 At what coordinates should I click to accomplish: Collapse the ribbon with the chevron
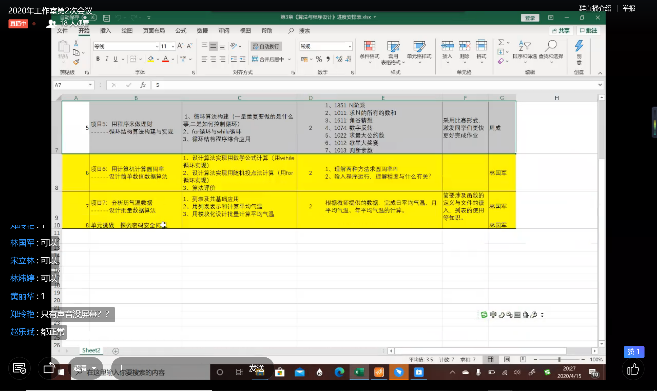(x=600, y=73)
